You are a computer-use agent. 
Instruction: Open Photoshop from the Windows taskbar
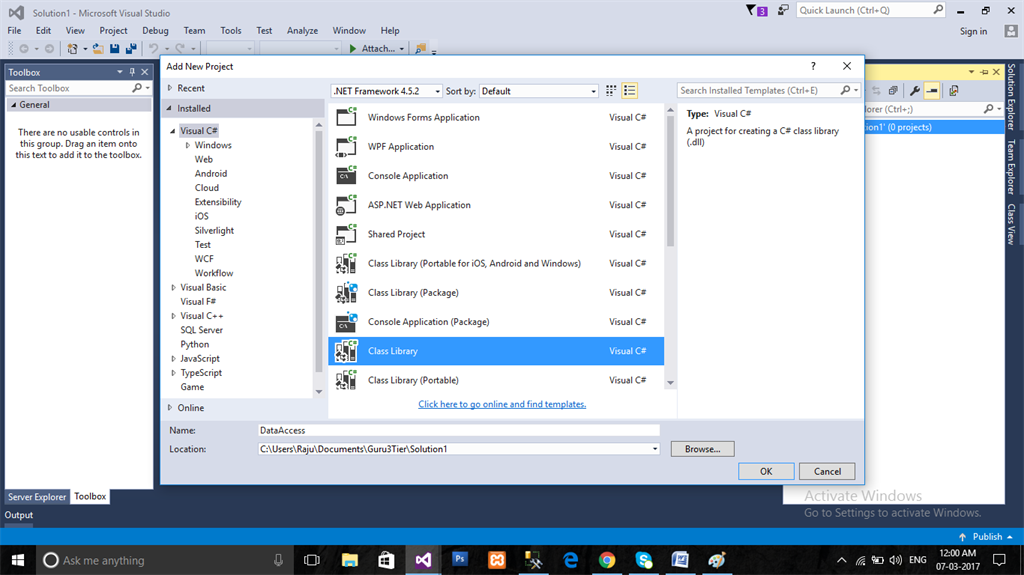[460, 560]
